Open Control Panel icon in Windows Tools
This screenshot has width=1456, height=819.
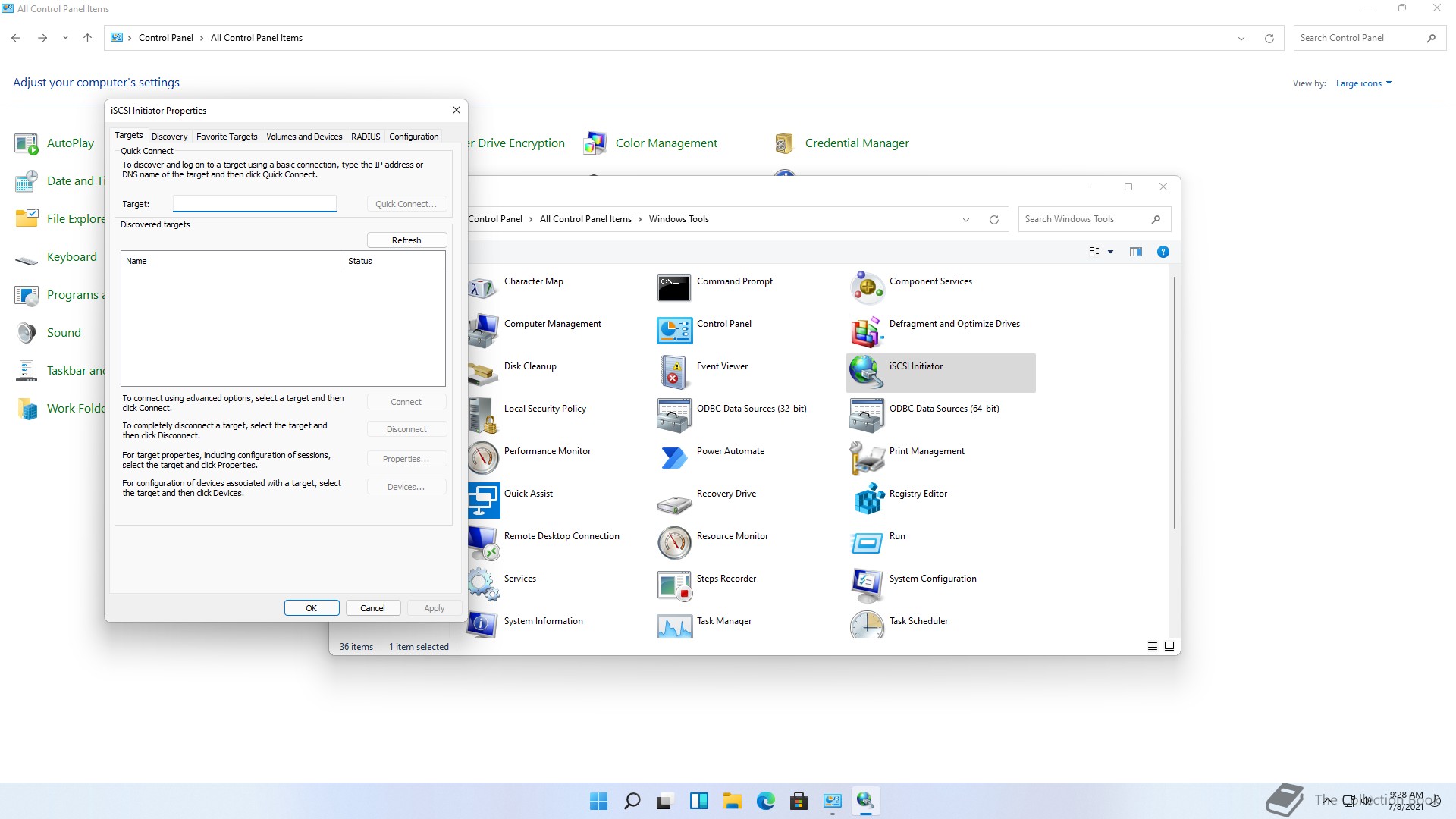click(674, 331)
